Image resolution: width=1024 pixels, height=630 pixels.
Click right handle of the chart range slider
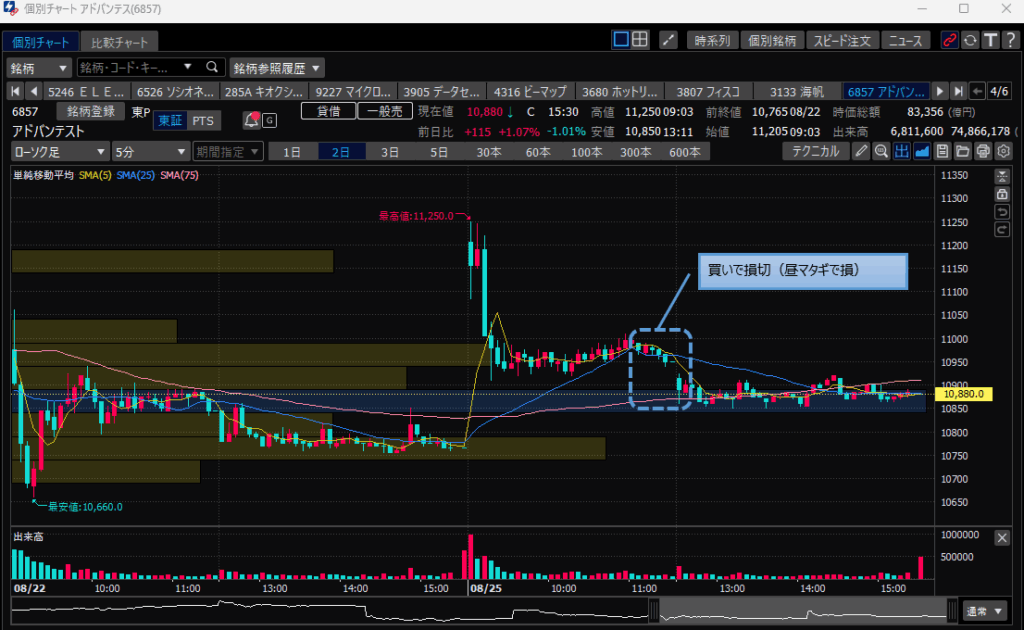click(951, 609)
